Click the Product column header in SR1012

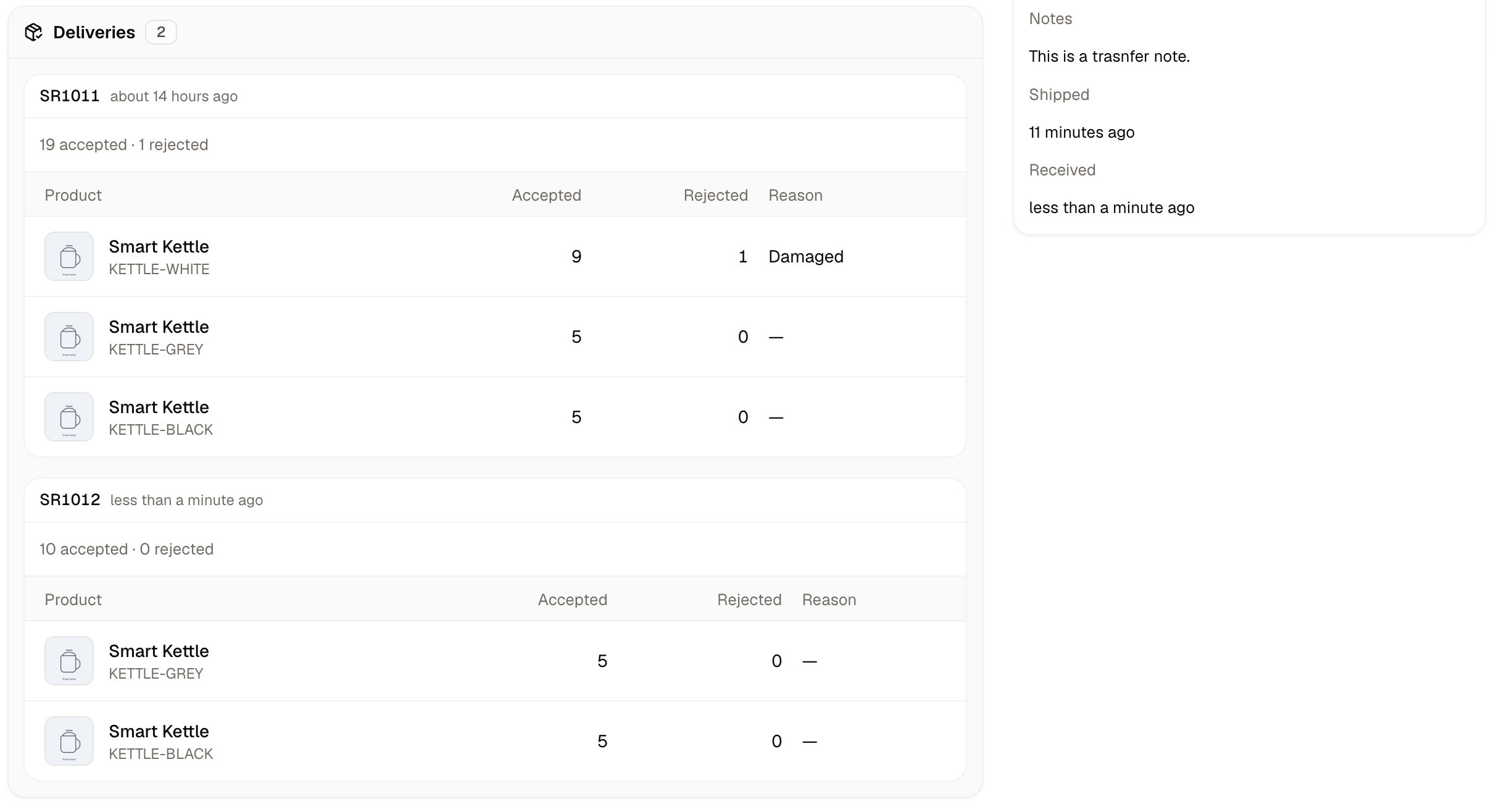coord(73,600)
